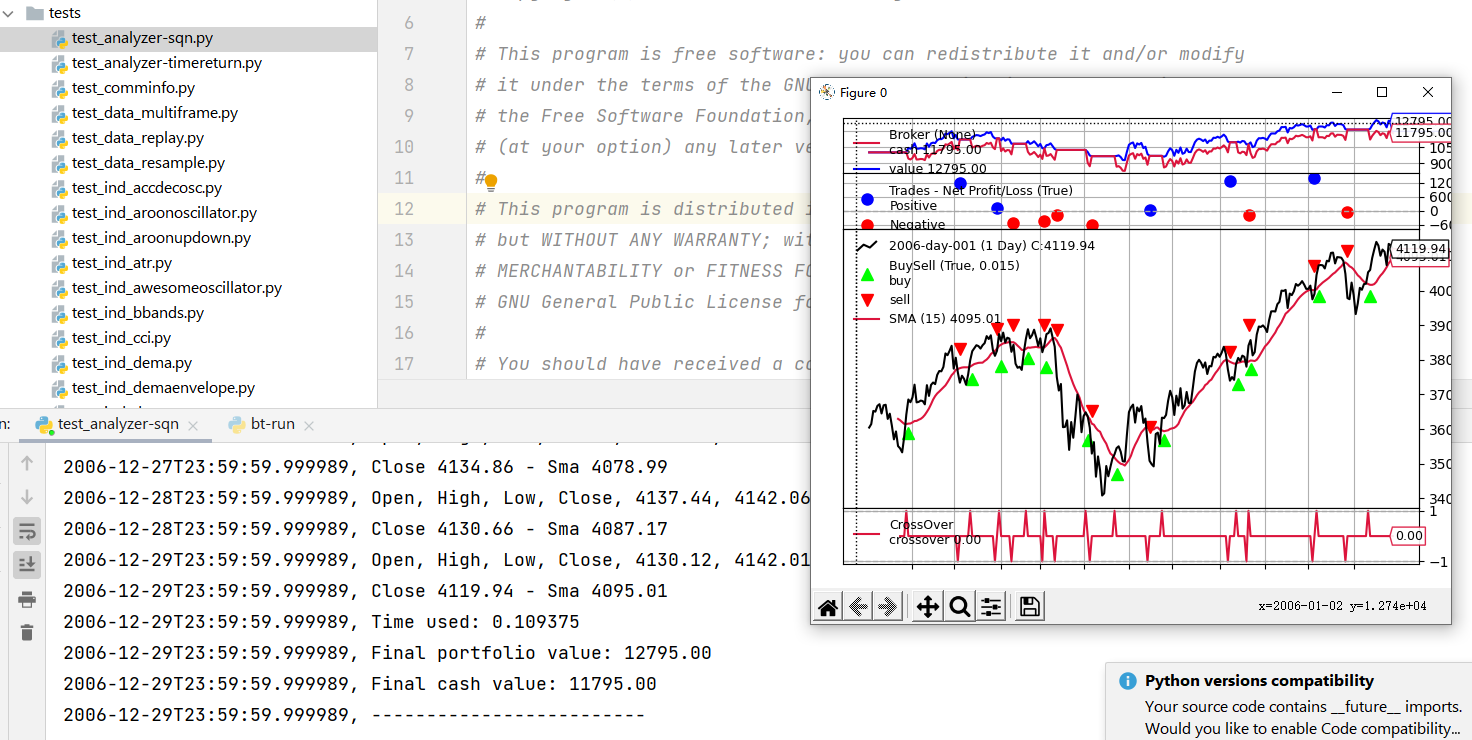This screenshot has width=1472, height=740.
Task: Switch to the test_analyzer-sqn run tab
Action: [118, 424]
